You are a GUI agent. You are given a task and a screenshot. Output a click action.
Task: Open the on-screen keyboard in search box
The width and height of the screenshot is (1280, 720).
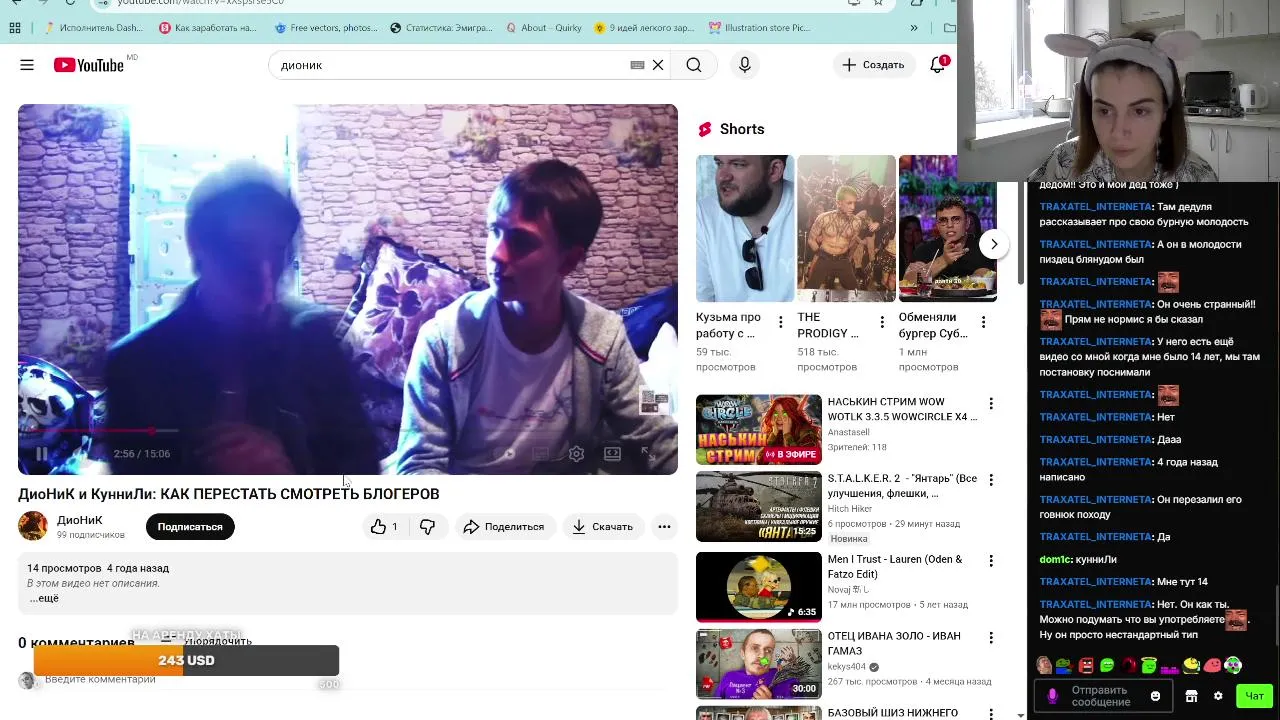coord(637,65)
